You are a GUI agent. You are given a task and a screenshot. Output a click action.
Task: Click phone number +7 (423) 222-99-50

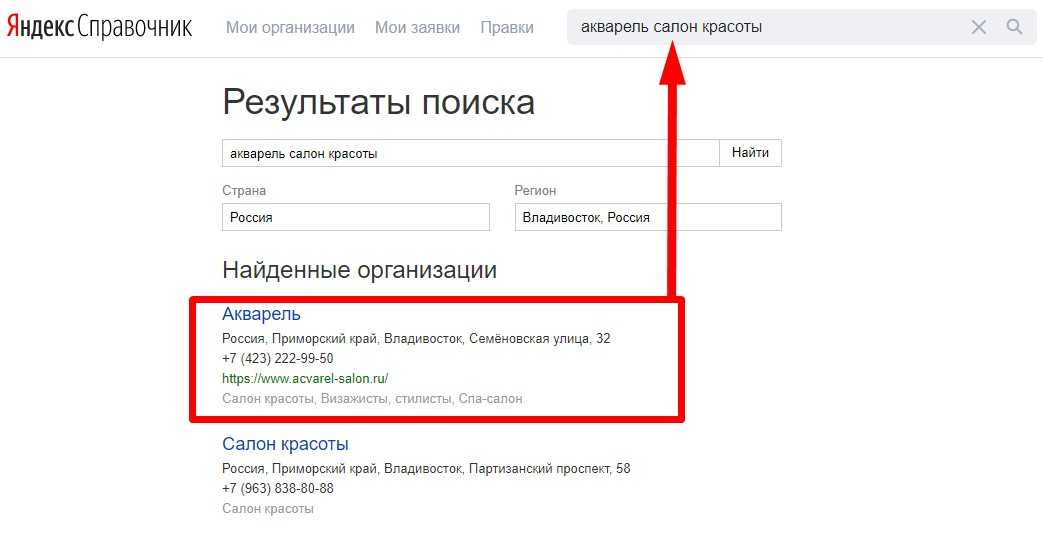point(277,359)
